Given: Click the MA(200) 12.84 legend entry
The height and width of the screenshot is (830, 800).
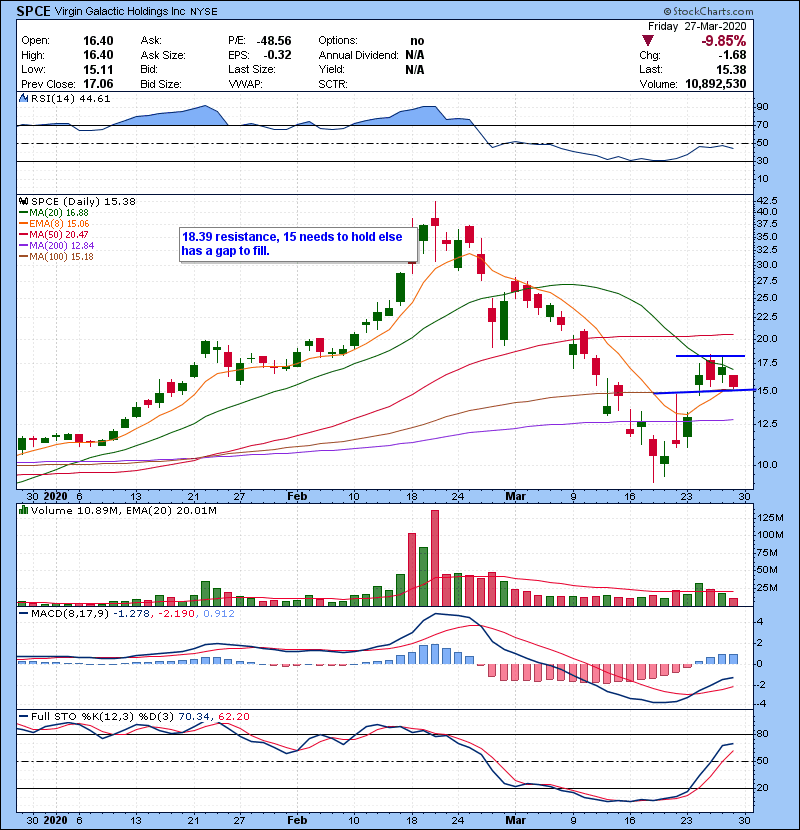Looking at the screenshot, I should click(57, 246).
